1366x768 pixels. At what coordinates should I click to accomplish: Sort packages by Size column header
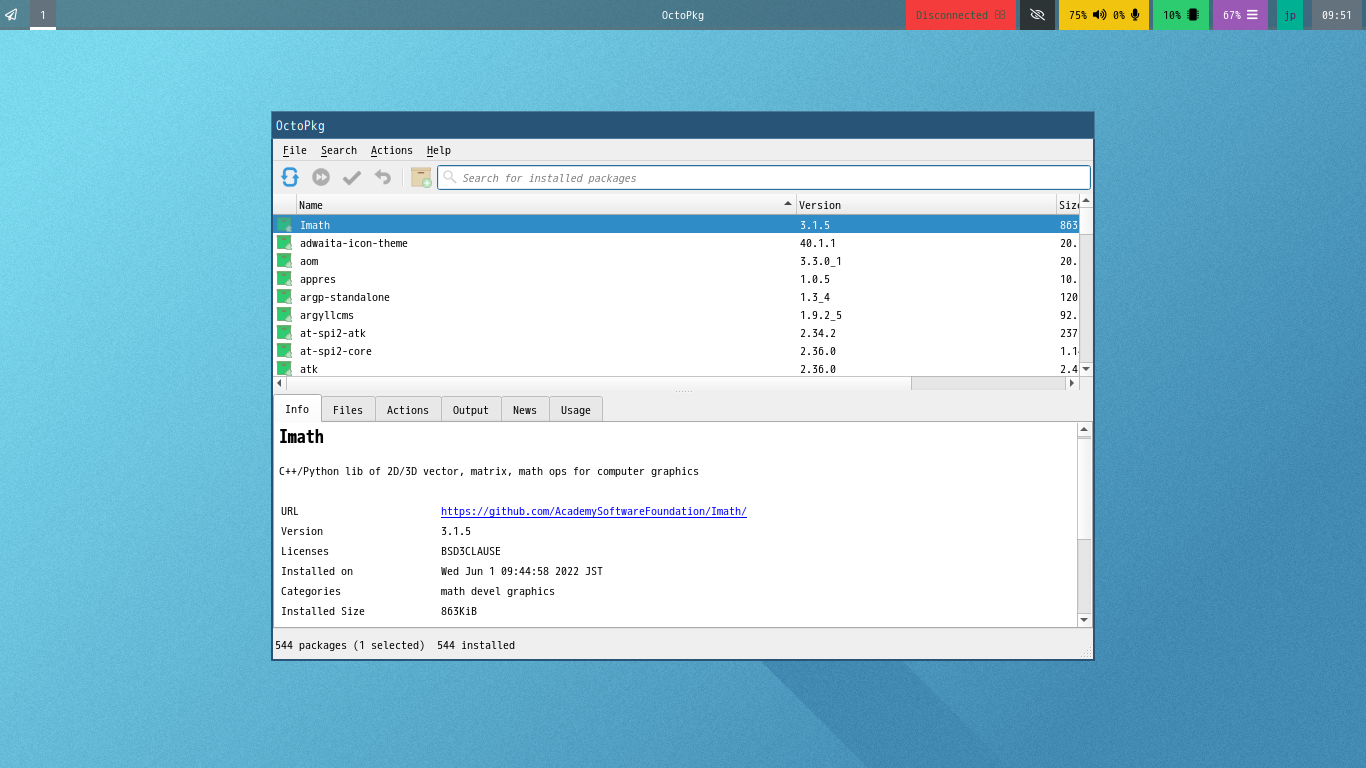1068,205
